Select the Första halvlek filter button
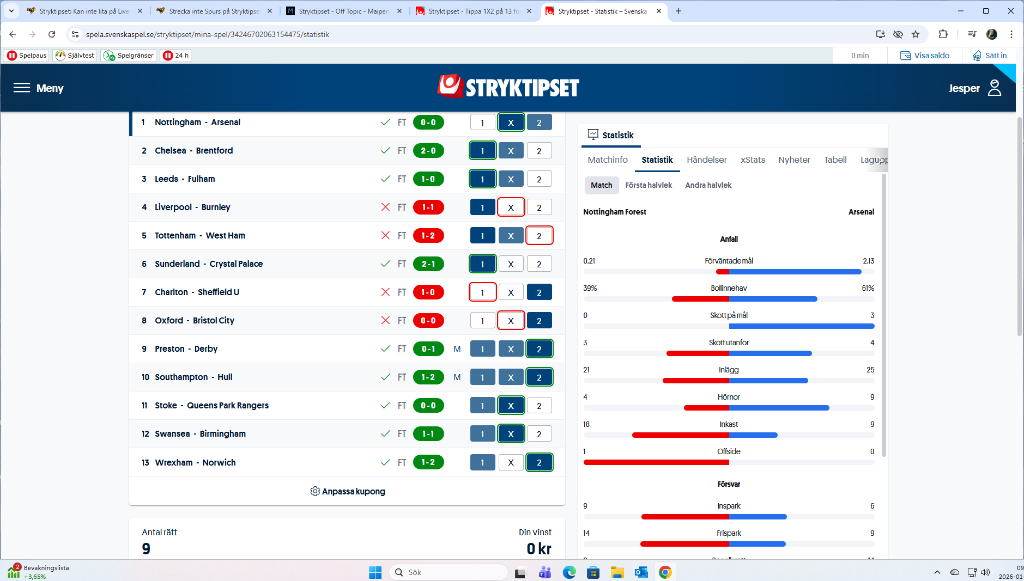This screenshot has height=581, width=1024. 649,185
